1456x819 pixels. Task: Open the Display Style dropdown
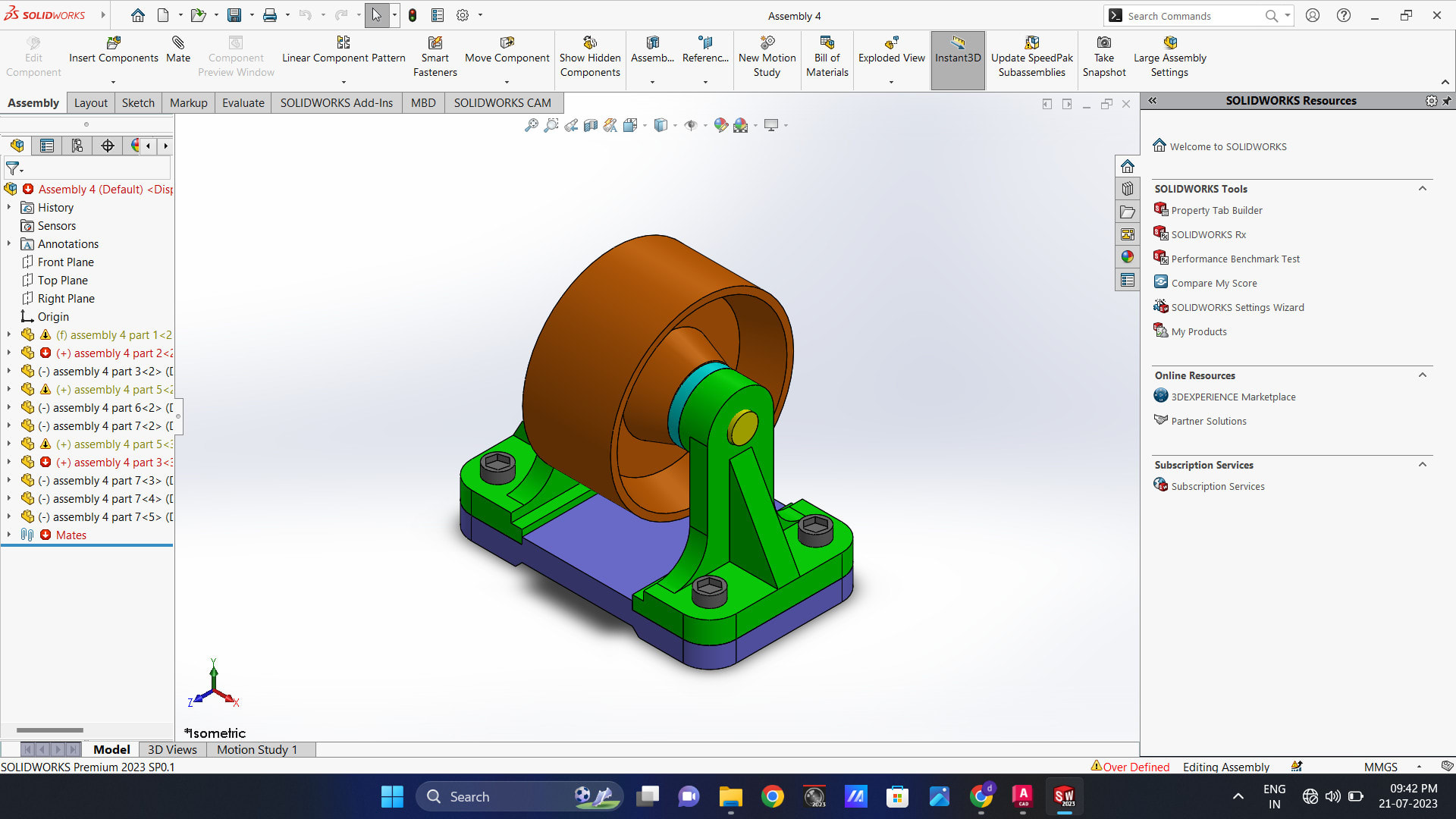[675, 125]
